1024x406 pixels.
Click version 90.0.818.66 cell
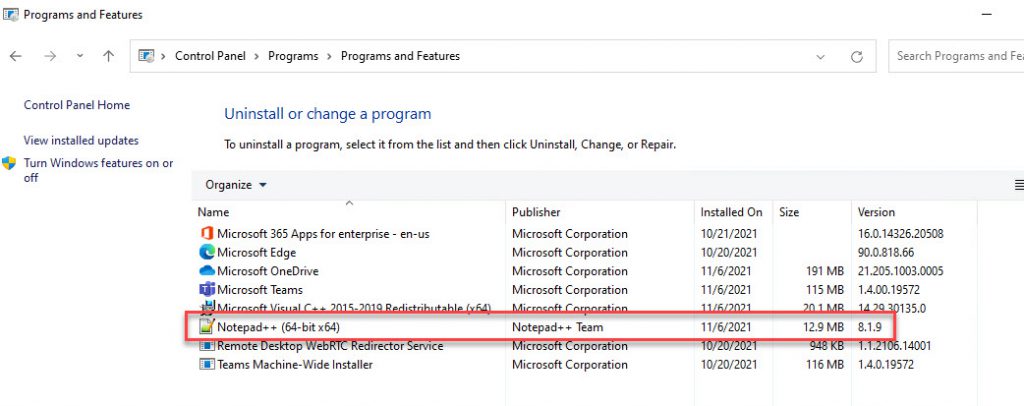tap(884, 252)
